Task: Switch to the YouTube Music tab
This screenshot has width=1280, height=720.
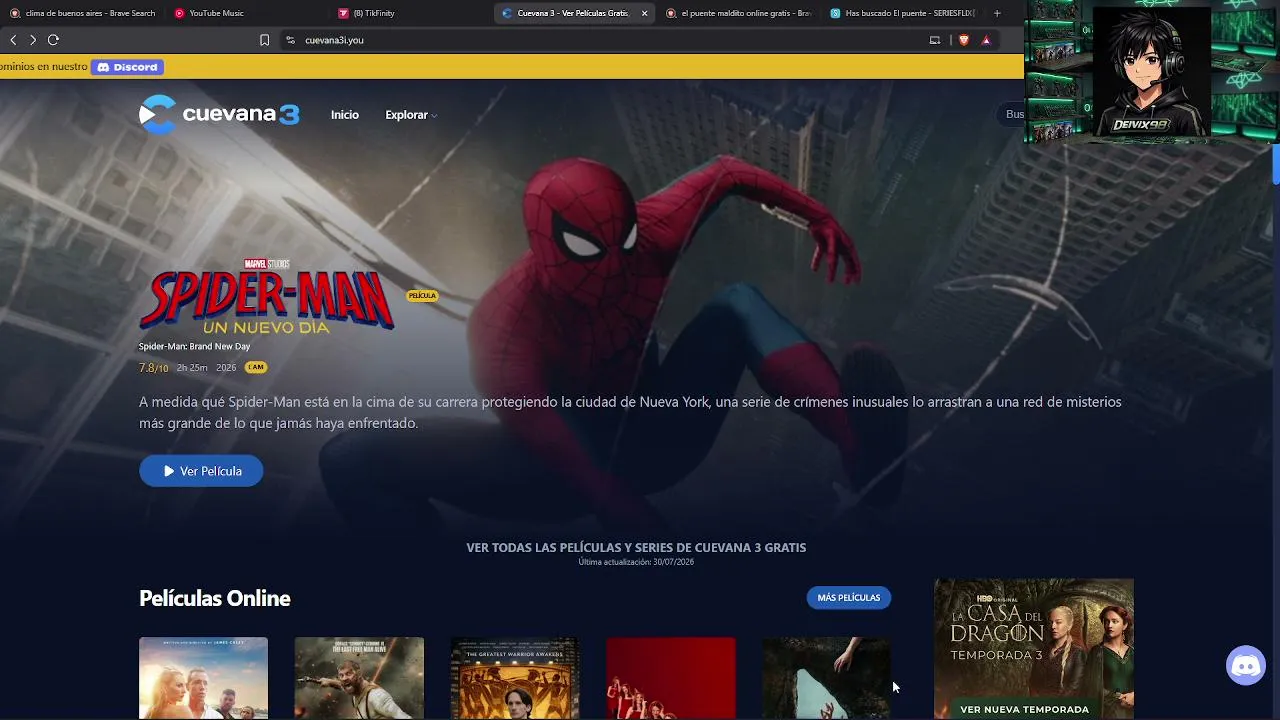Action: point(245,13)
